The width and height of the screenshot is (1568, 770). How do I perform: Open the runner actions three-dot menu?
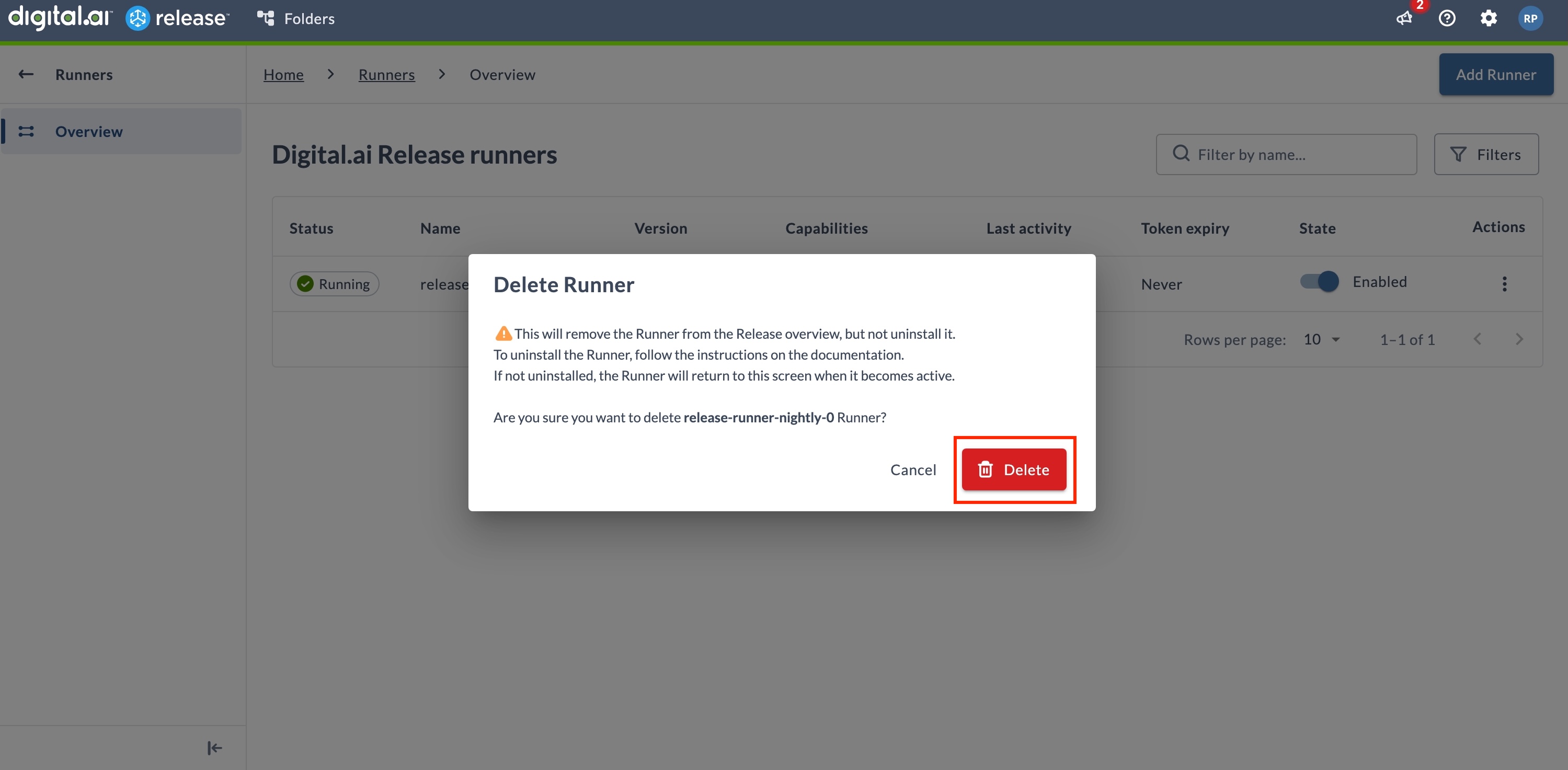tap(1504, 284)
